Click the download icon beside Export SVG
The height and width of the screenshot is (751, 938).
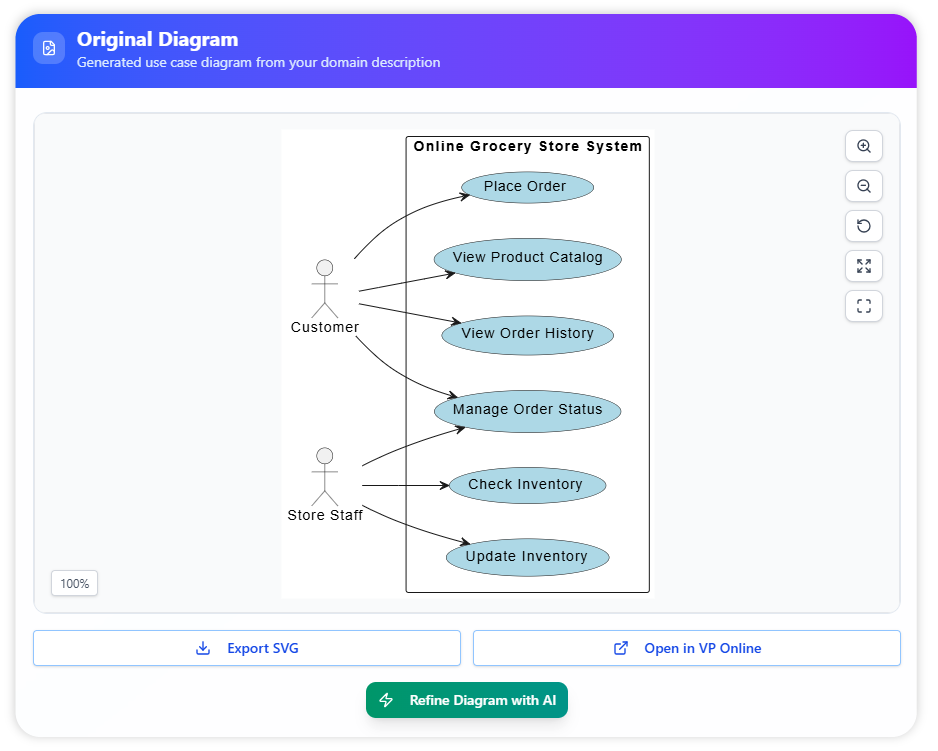point(203,648)
